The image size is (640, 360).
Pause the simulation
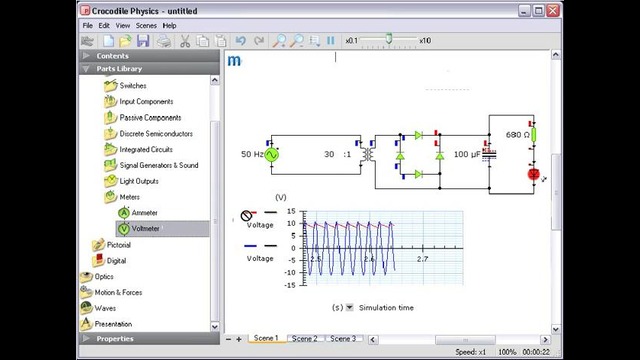331,41
